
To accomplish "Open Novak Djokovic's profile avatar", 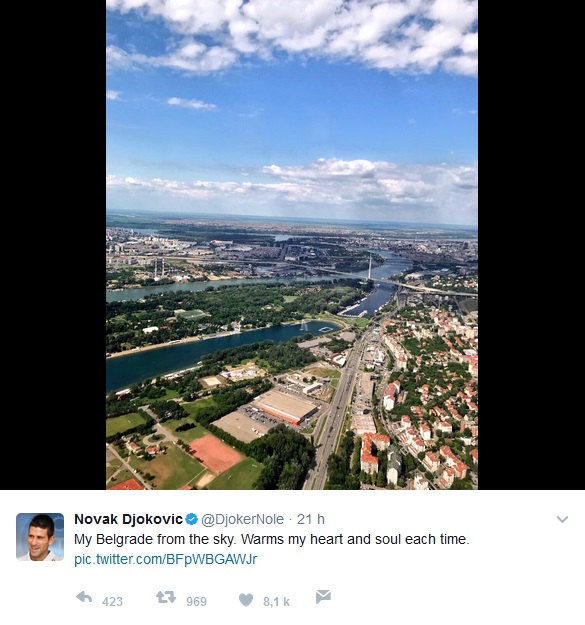I will tap(40, 537).
